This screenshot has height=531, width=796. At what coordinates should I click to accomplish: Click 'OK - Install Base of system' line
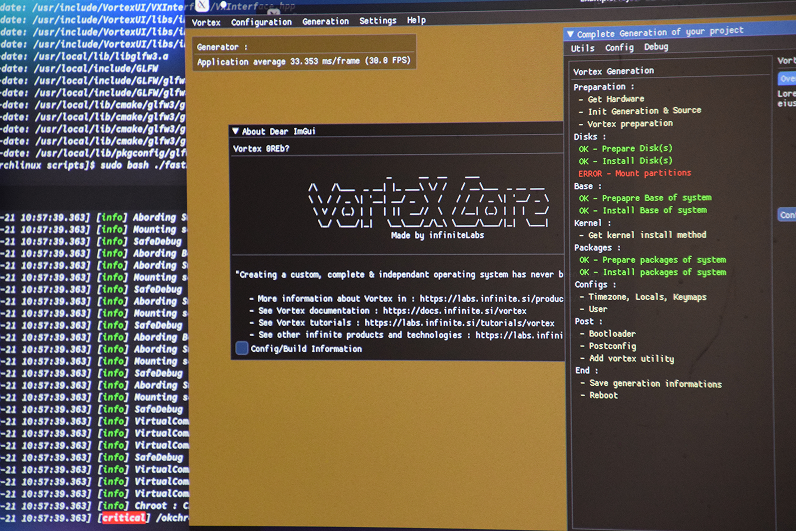[x=643, y=210]
